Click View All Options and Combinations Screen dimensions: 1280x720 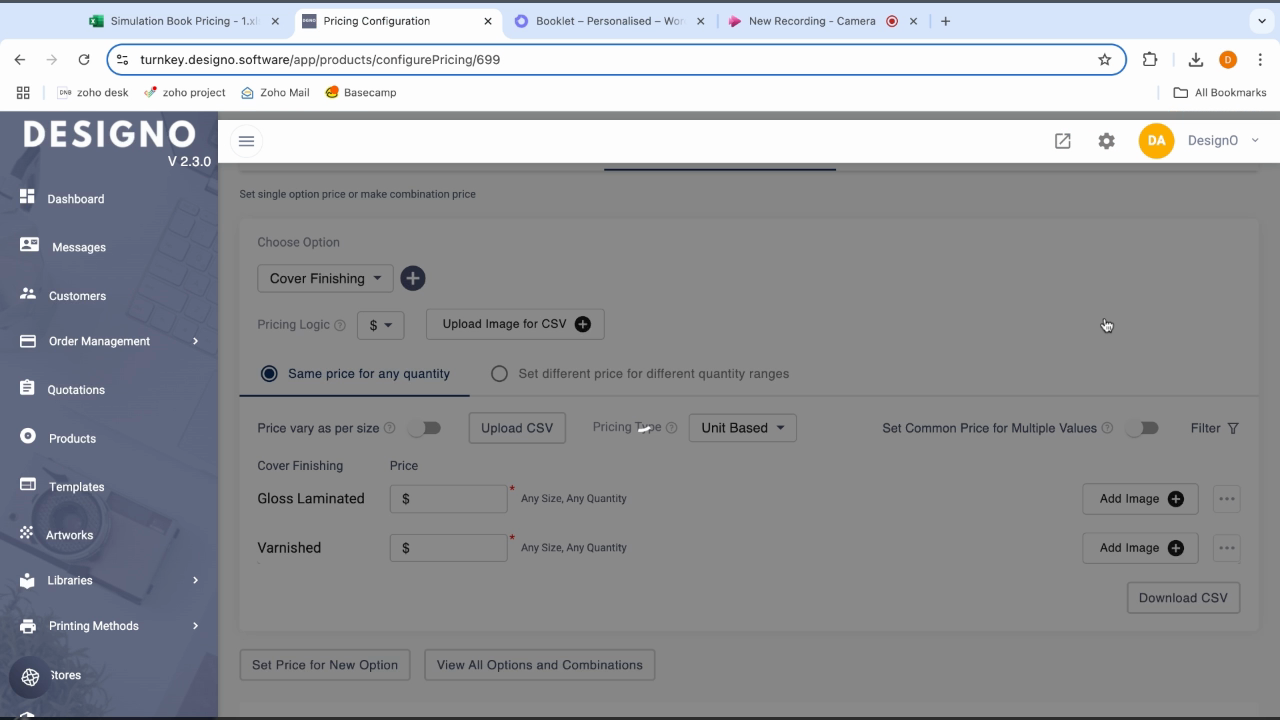pyautogui.click(x=539, y=665)
